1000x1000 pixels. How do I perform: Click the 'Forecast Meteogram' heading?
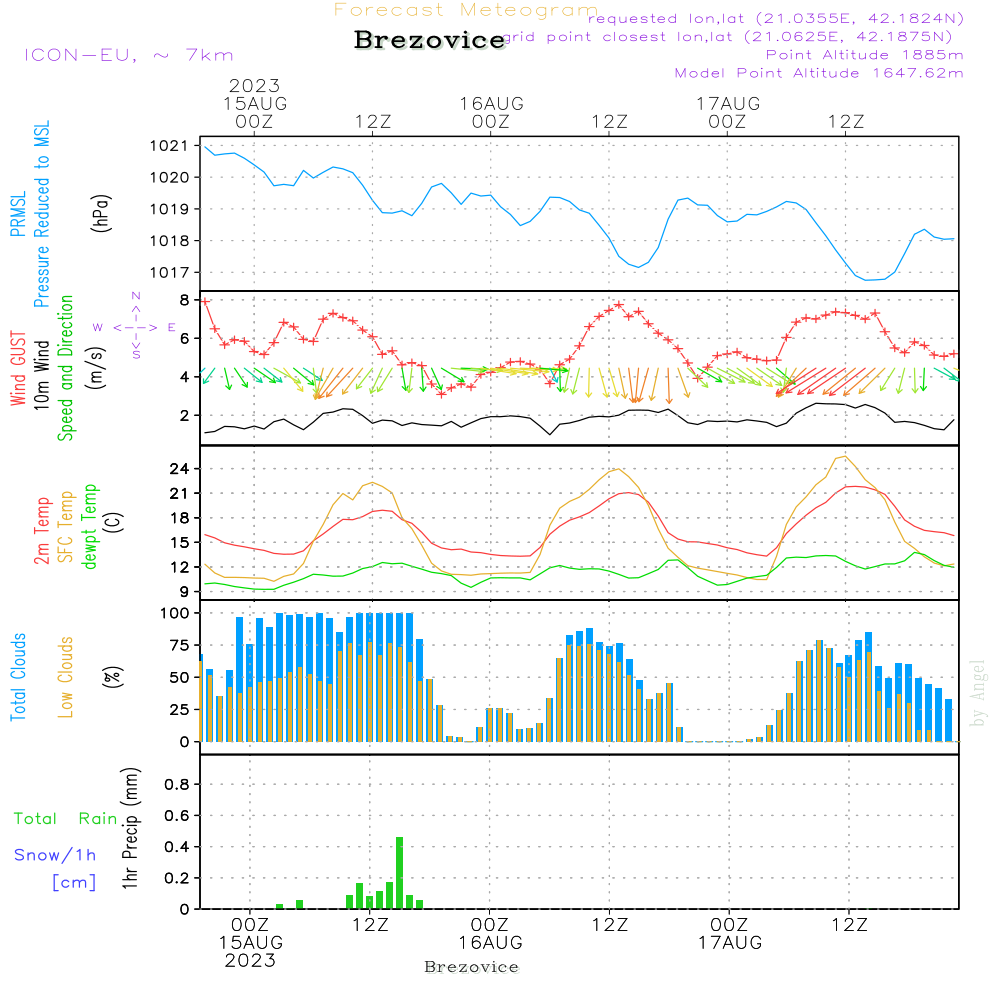click(466, 10)
